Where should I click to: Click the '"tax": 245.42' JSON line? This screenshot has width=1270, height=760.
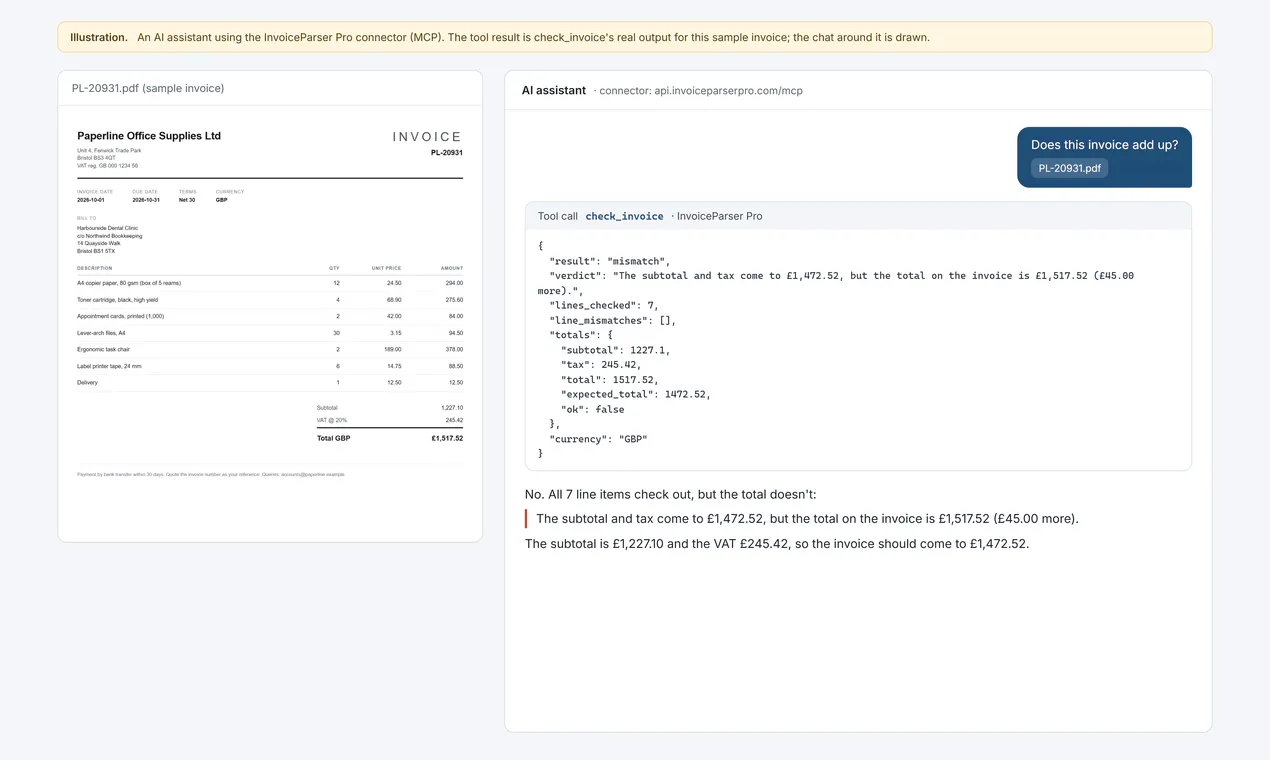point(601,365)
